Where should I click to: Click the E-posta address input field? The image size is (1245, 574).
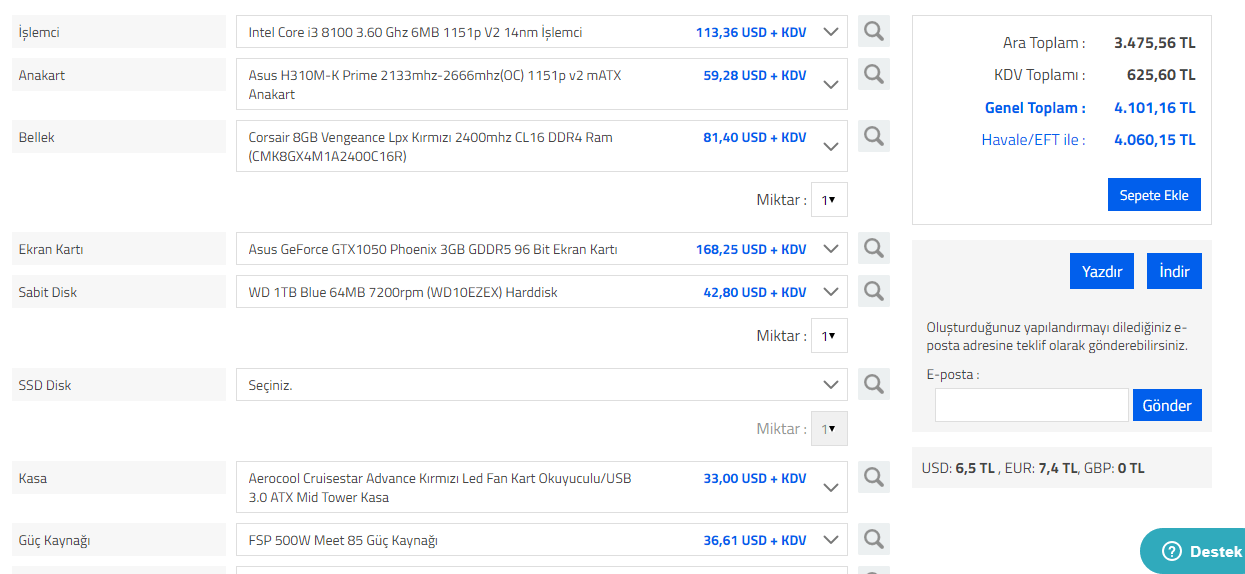click(1031, 405)
